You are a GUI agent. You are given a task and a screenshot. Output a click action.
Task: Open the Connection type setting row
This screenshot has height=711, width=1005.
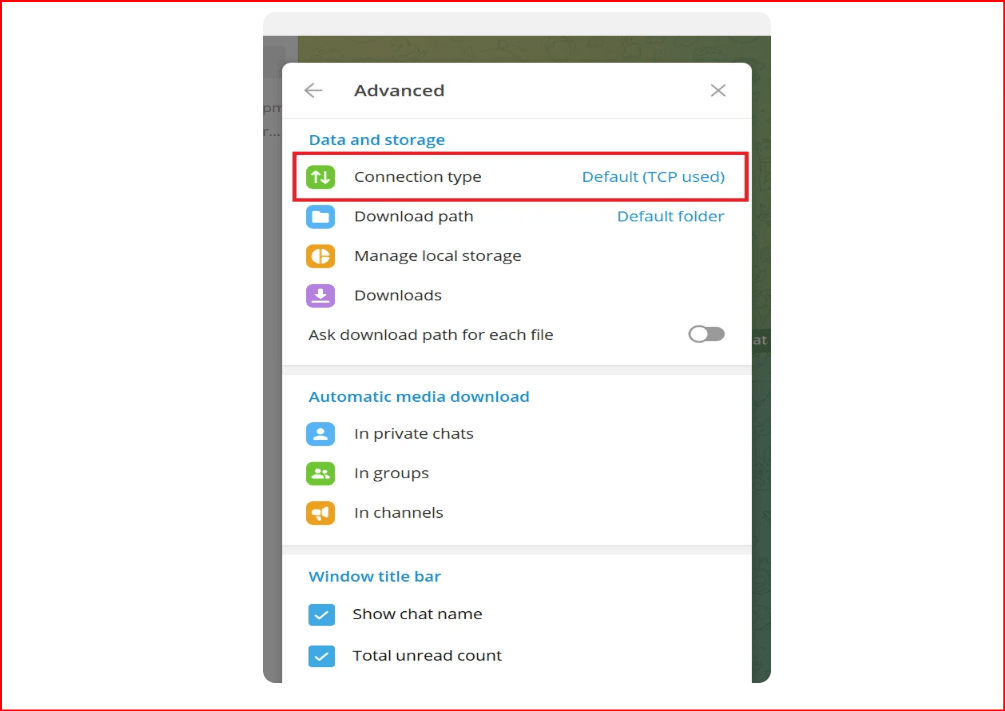click(x=418, y=177)
